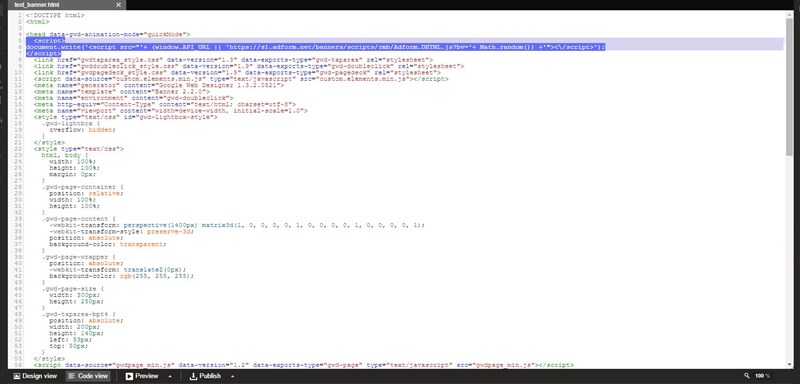This screenshot has width=800, height=384.
Task: Click the rgb(255, 255, 255) color value
Action: pos(157,276)
